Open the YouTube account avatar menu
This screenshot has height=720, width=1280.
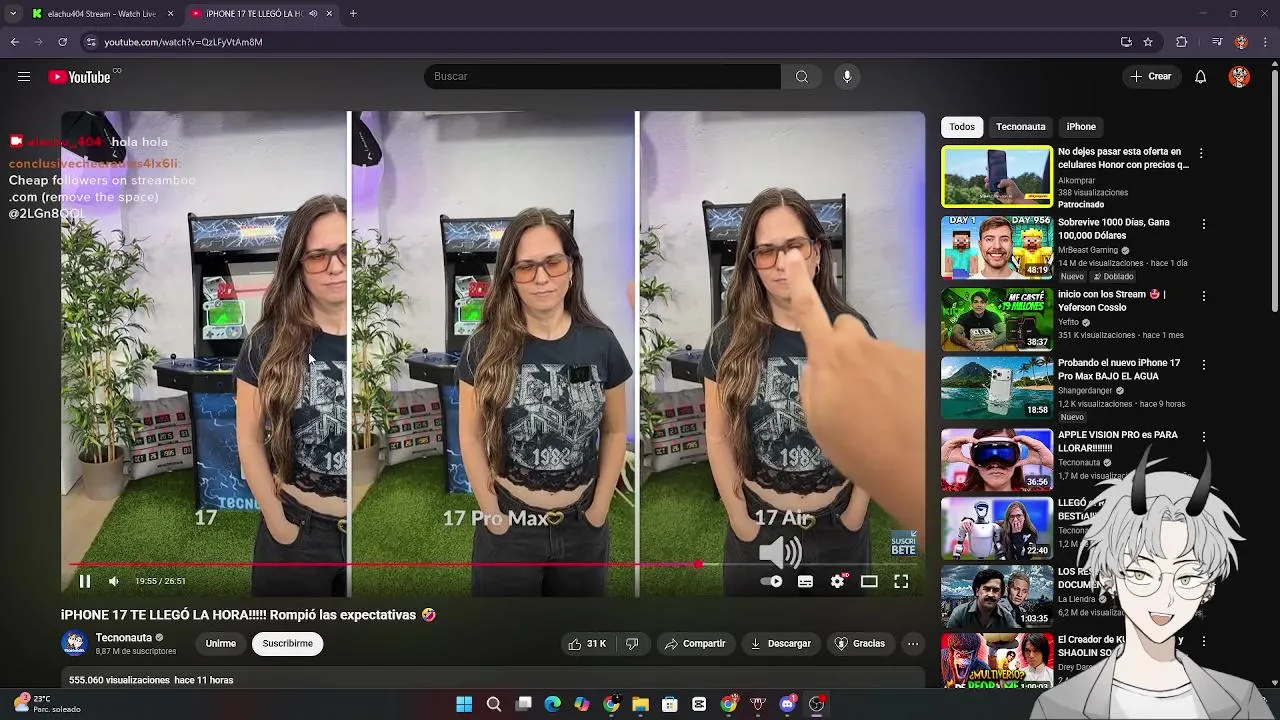coord(1239,77)
